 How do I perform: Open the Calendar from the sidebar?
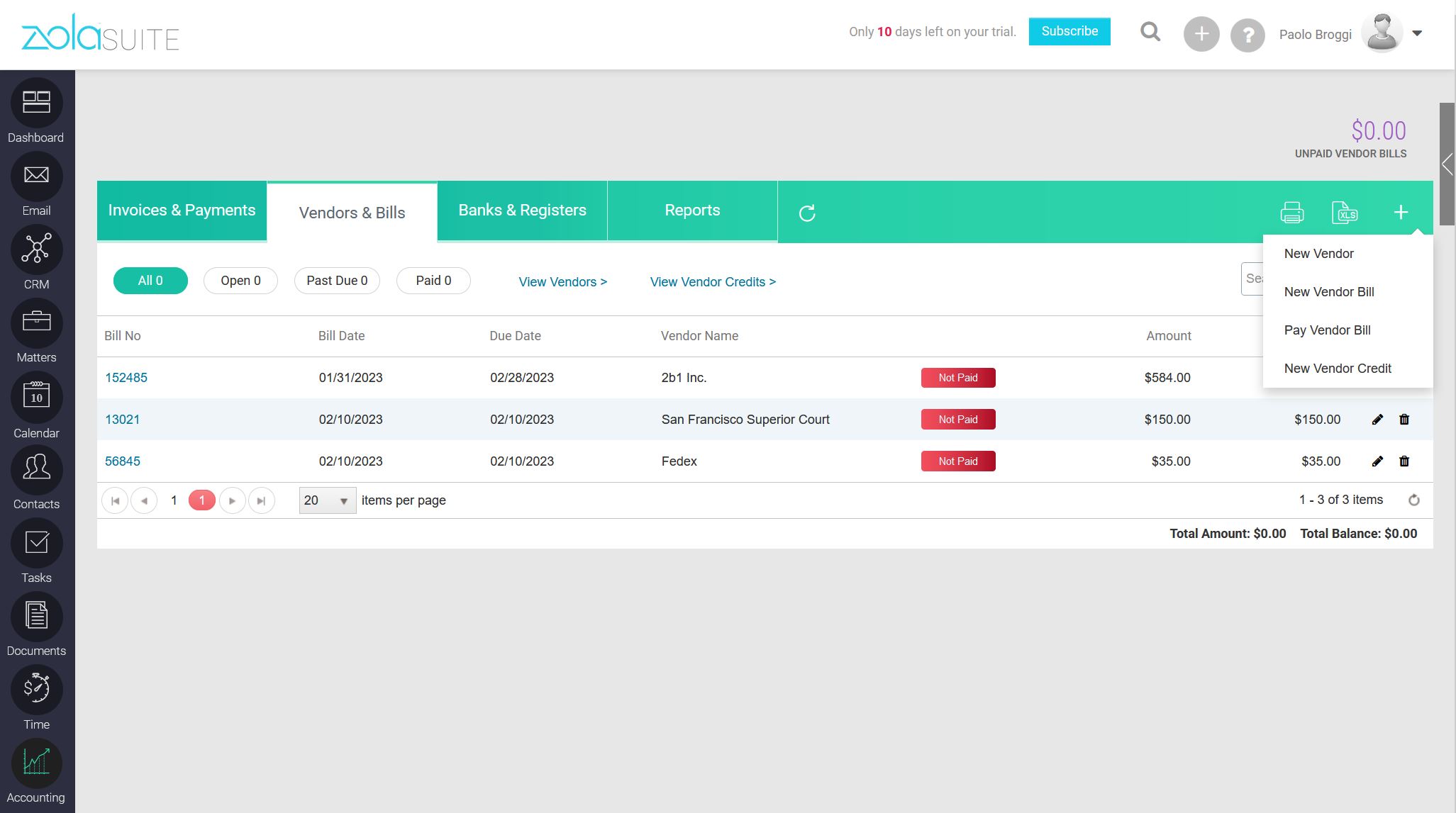(36, 397)
